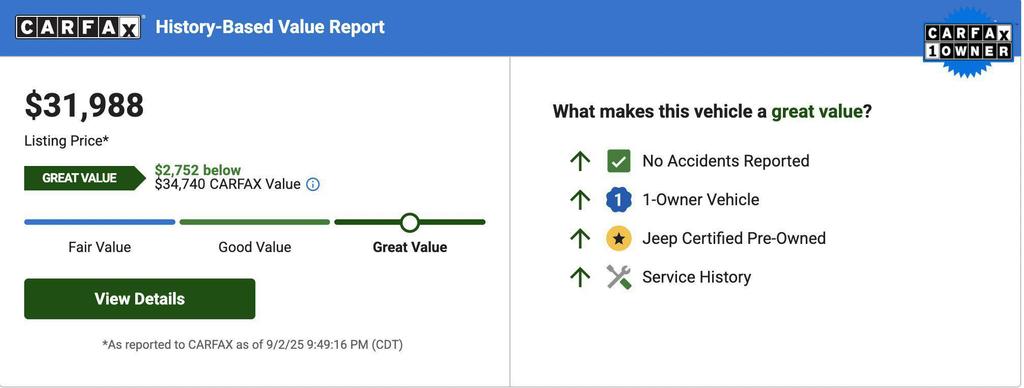Click the up arrow beside Service History
This screenshot has height=388, width=1024.
point(580,277)
